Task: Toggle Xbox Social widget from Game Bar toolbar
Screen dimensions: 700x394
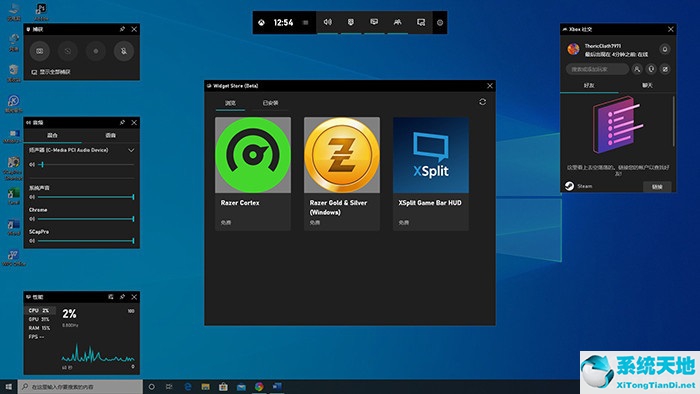Action: (397, 22)
